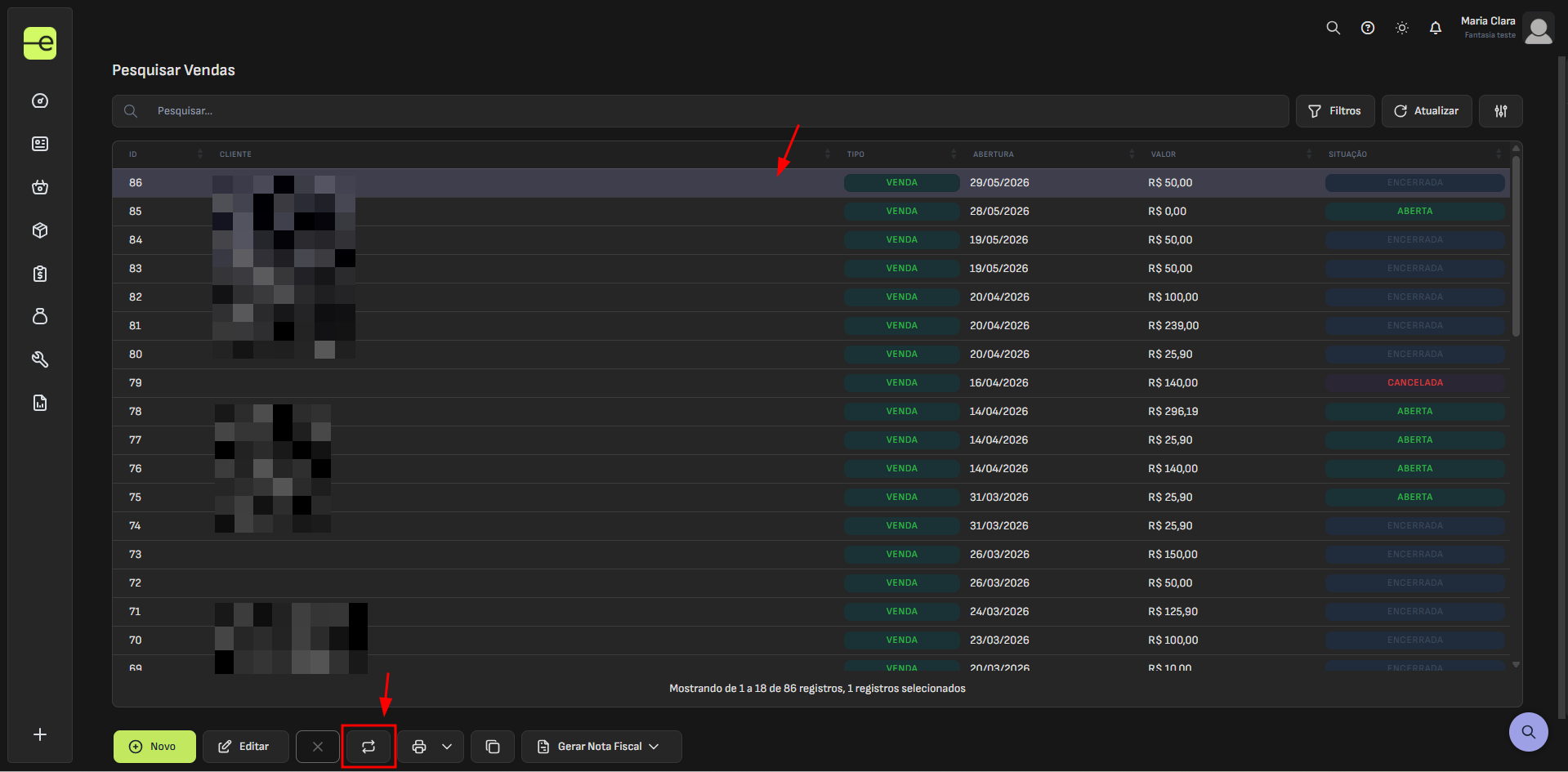Open the dashboard gauge icon in sidebar

(40, 100)
